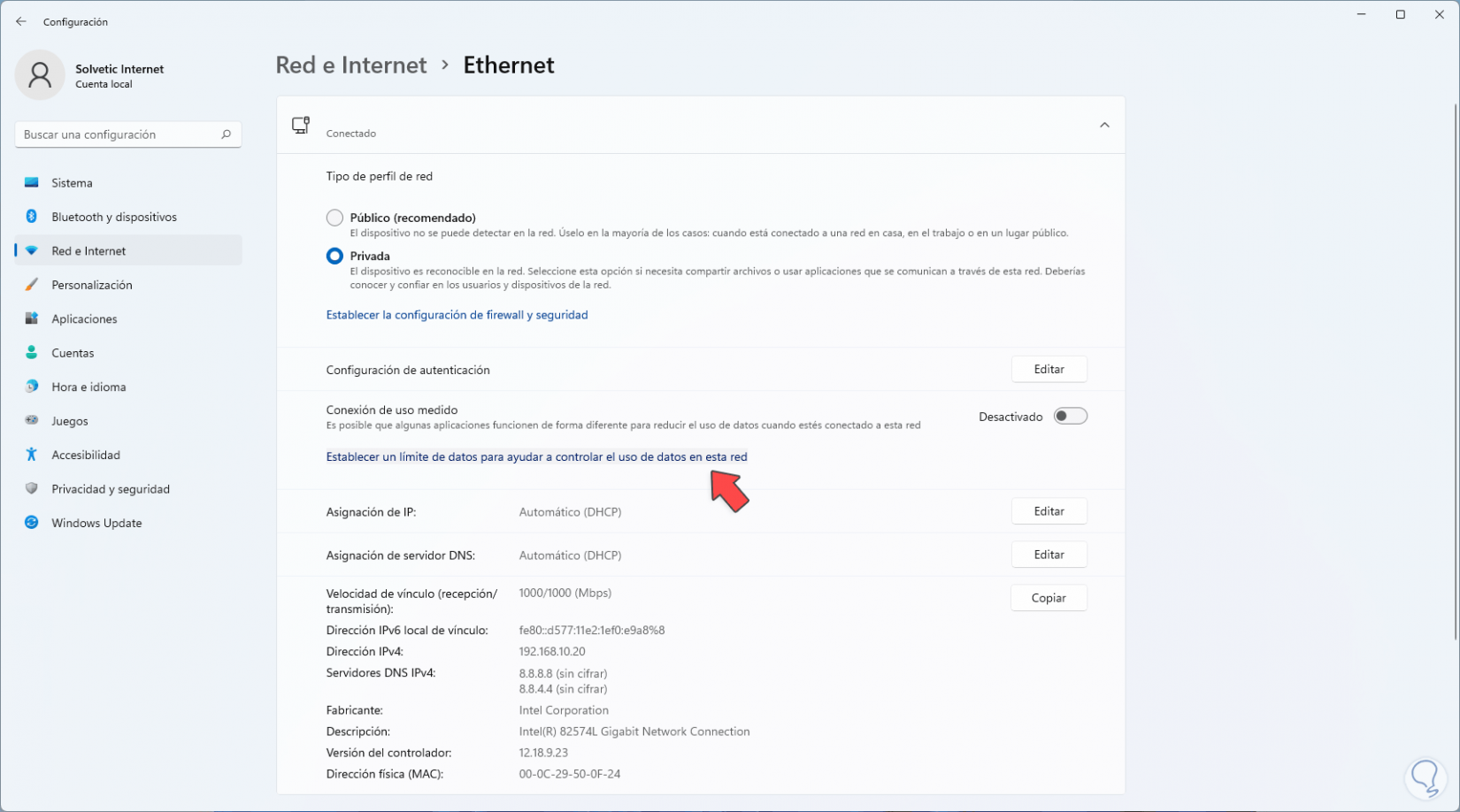Toggle Conexión de uso medido switch
This screenshot has width=1460, height=812.
click(x=1070, y=417)
